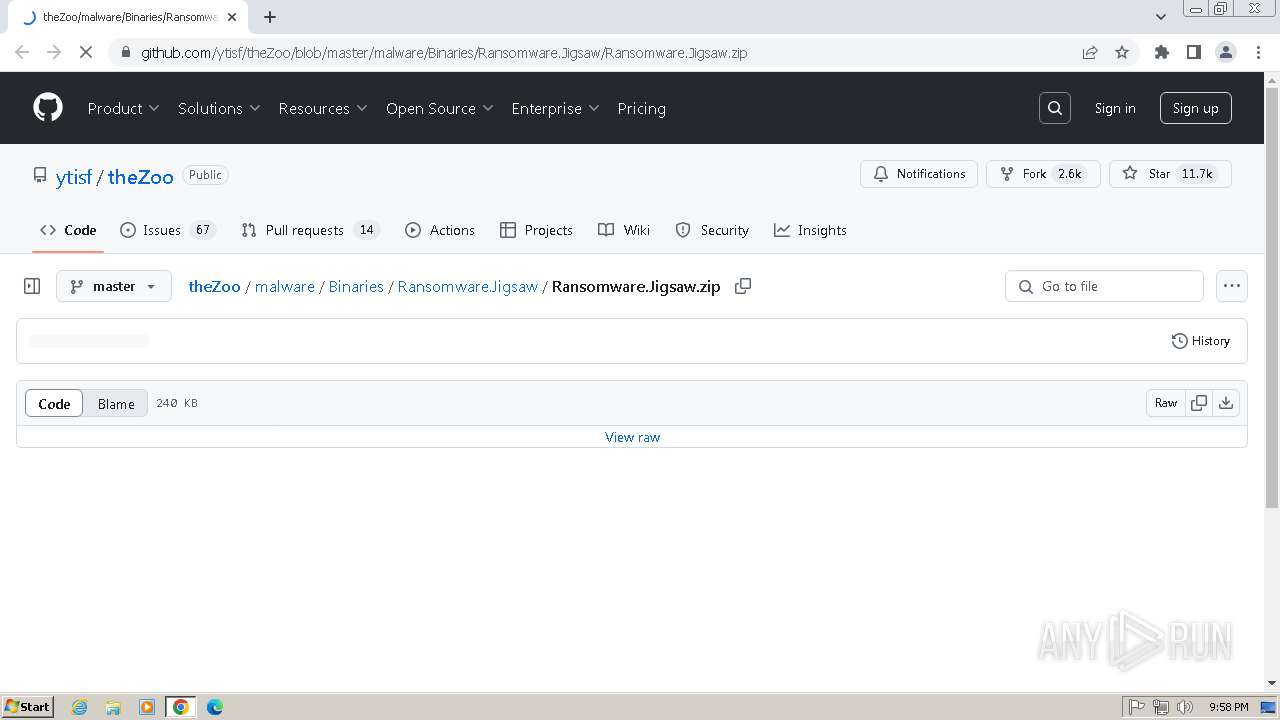This screenshot has height=720, width=1280.
Task: Open Chrome profile avatar icon
Action: (1226, 52)
